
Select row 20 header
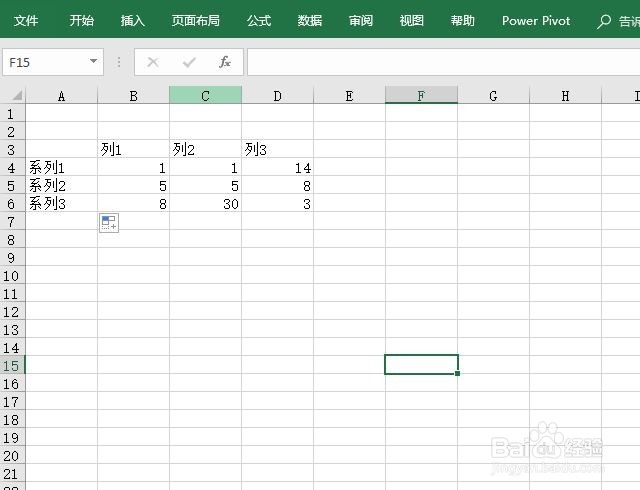pyautogui.click(x=12, y=455)
